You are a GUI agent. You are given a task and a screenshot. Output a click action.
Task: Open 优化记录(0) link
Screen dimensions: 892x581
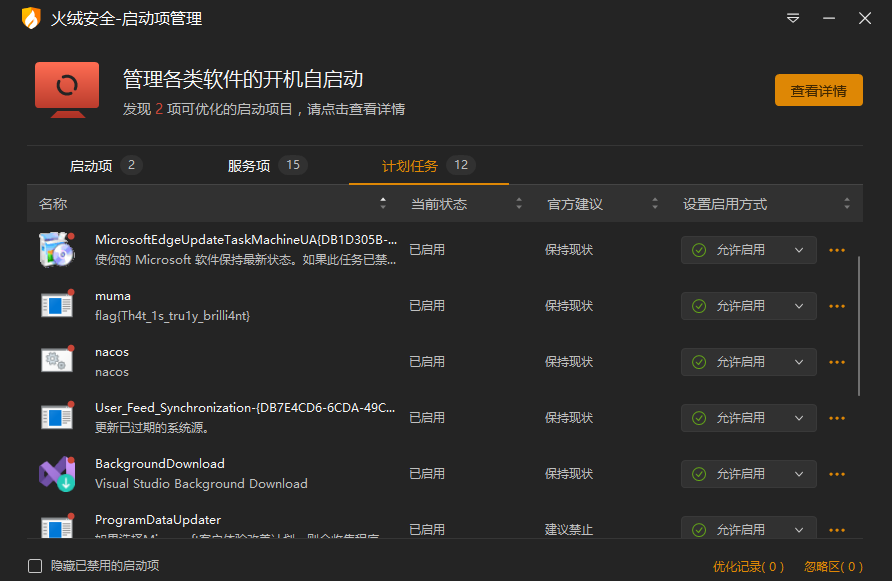click(749, 567)
